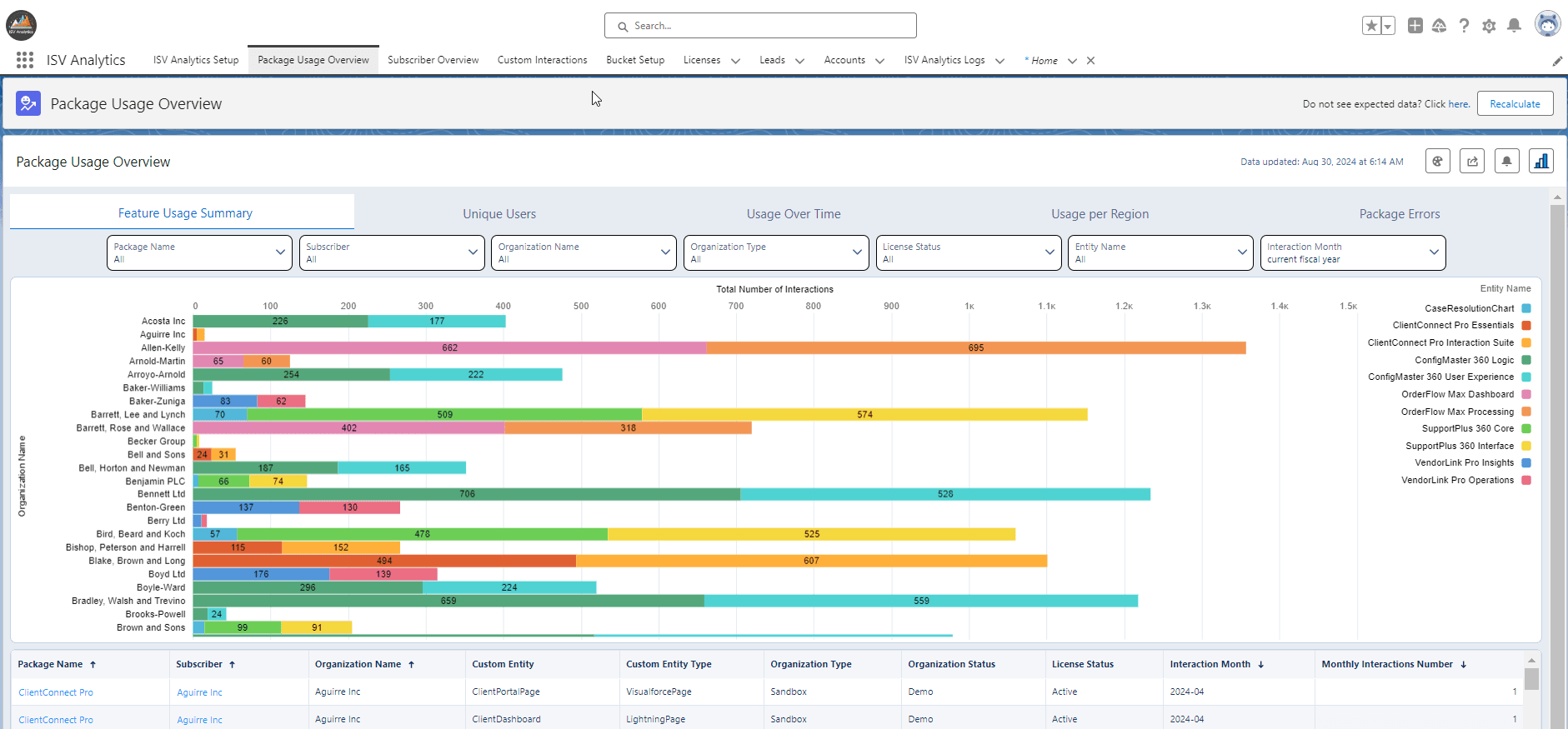Expand the Home tab chevron
Image resolution: width=1568 pixels, height=729 pixels.
coord(1072,61)
